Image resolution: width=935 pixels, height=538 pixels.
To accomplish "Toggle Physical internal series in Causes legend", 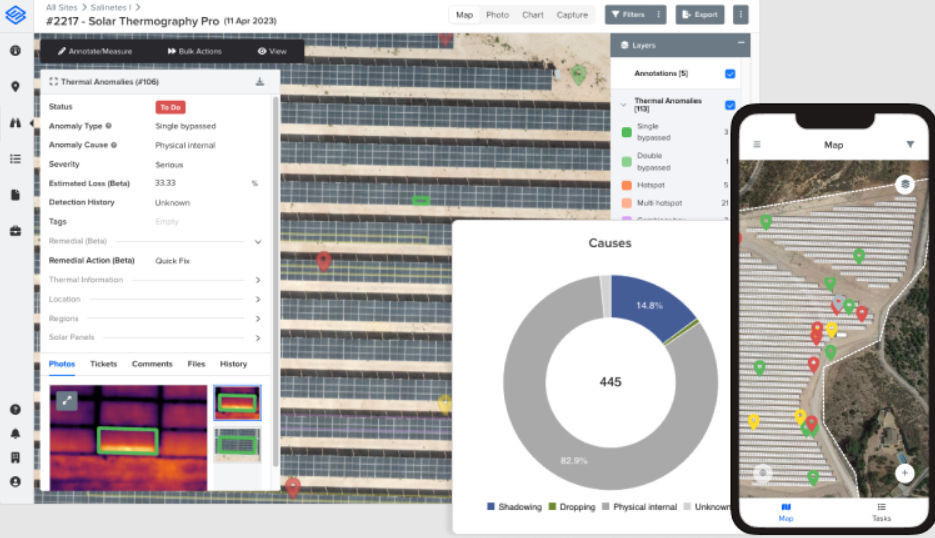I will [639, 506].
